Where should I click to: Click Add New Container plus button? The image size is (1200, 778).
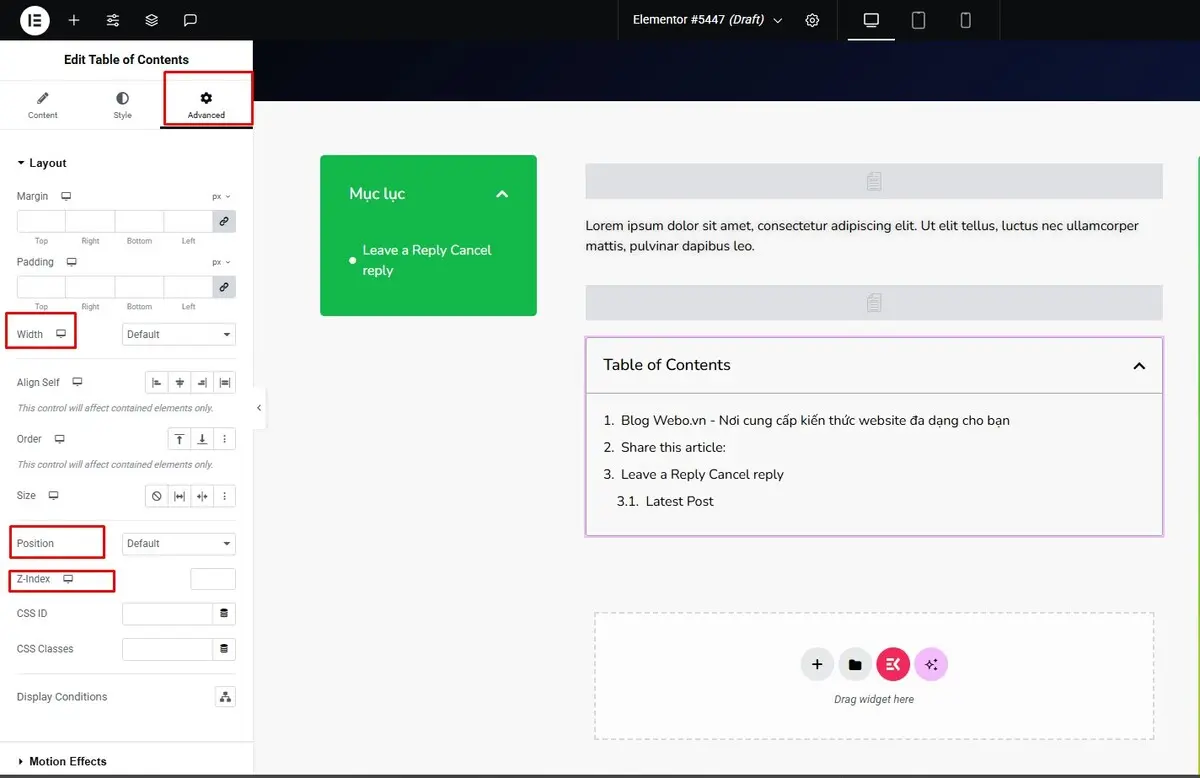coord(817,664)
